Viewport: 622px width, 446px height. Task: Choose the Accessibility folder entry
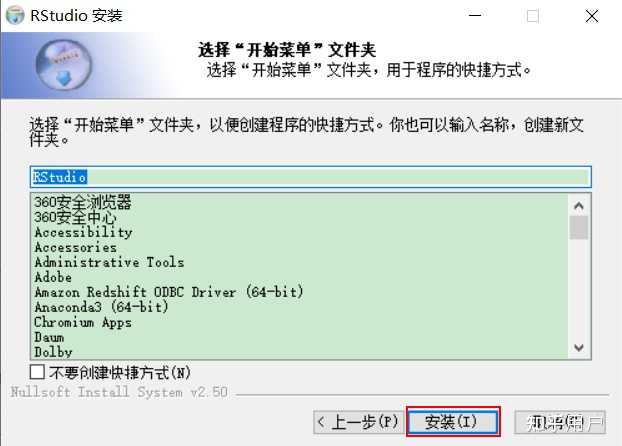(83, 232)
